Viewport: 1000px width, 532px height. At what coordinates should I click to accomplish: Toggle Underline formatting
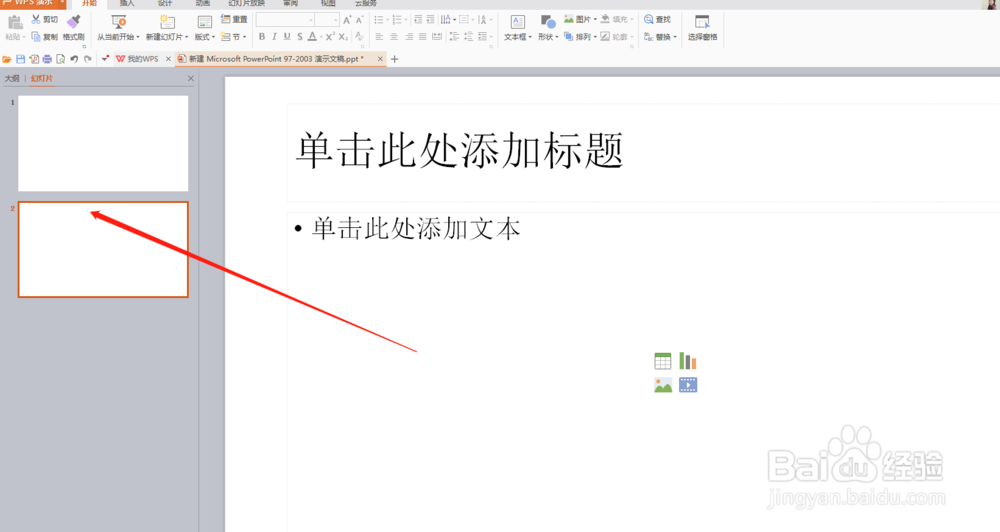click(287, 36)
